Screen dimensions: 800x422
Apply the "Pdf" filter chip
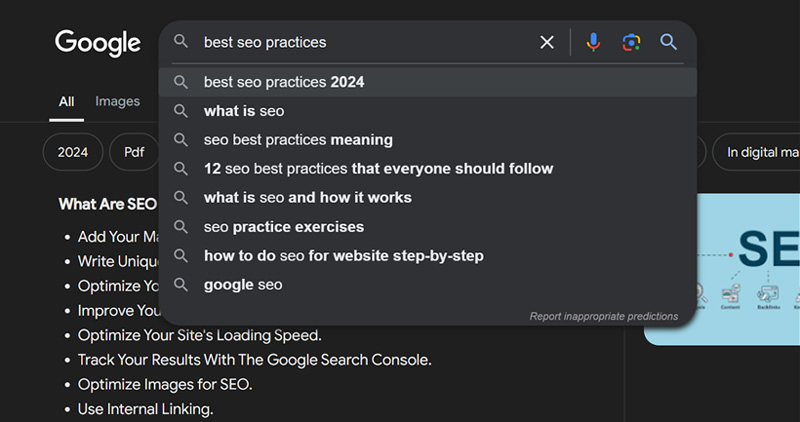pos(134,153)
